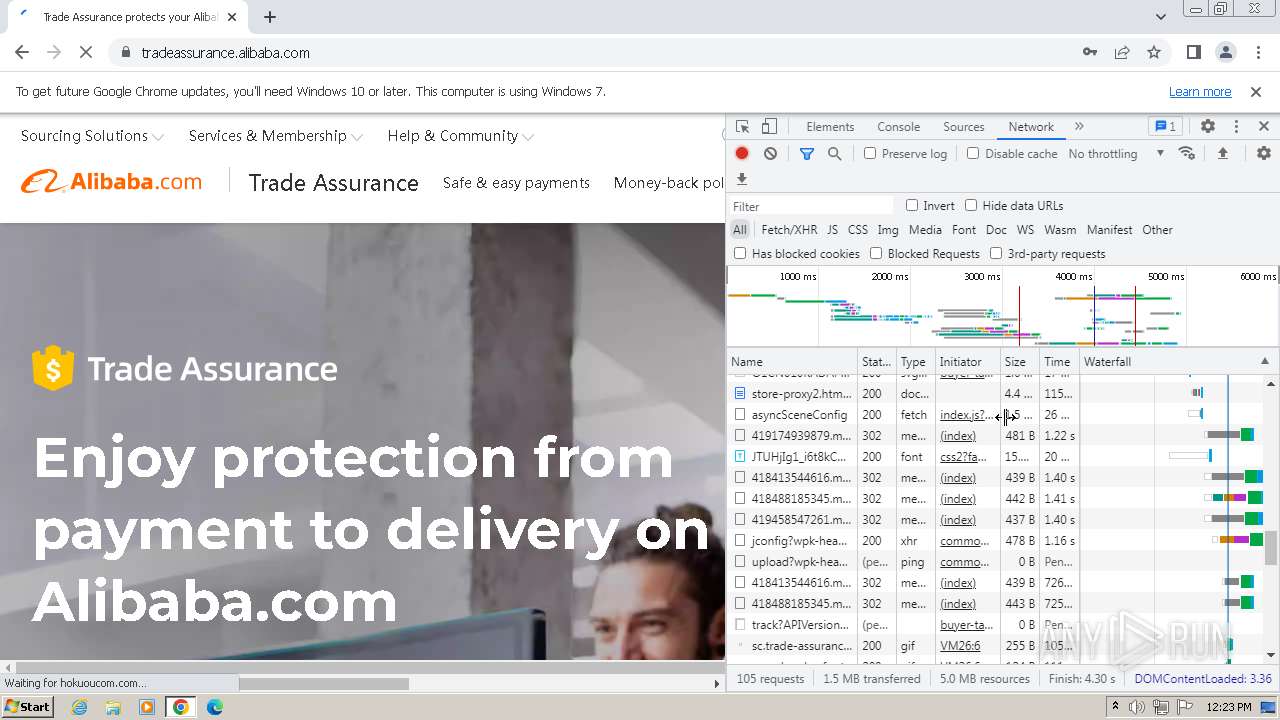
Task: Open Chrome three-dot menu
Action: pyautogui.click(x=1257, y=52)
